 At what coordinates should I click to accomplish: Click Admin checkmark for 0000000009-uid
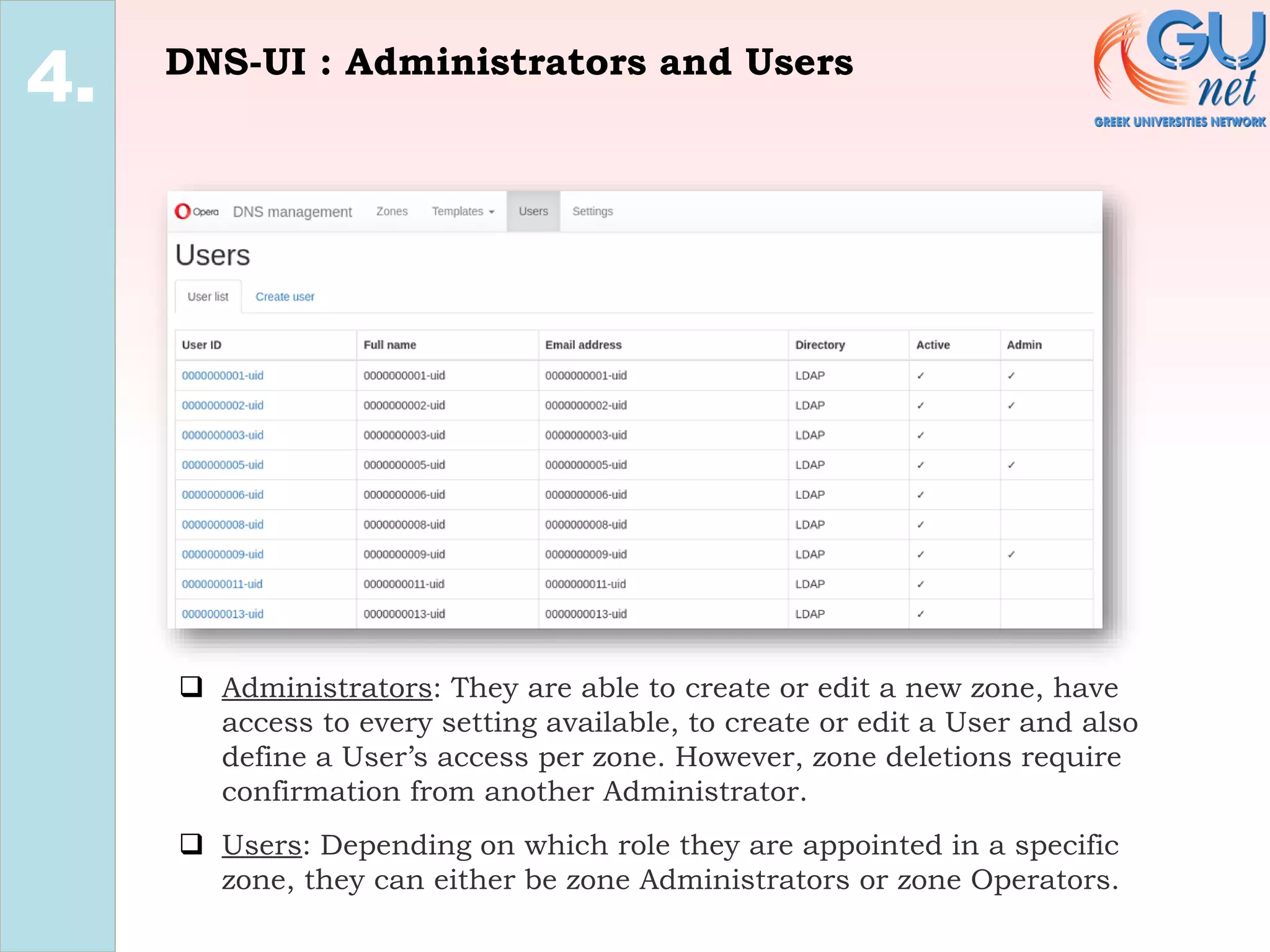[1011, 554]
